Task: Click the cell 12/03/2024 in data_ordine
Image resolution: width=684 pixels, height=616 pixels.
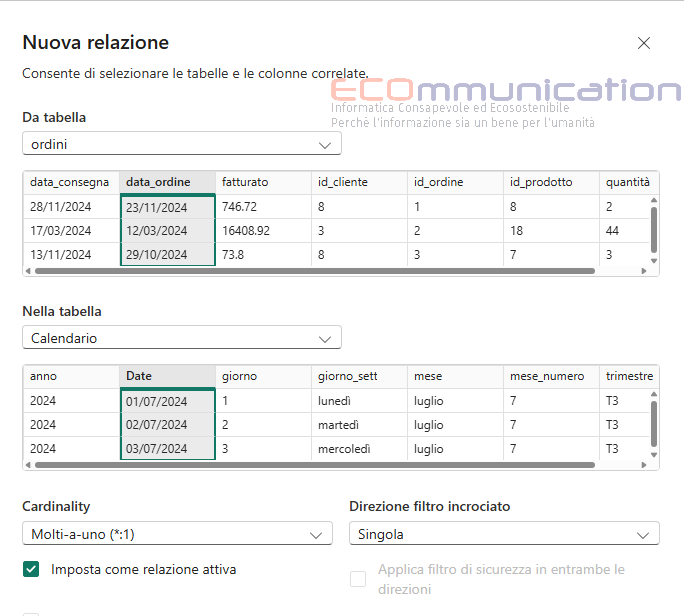Action: click(x=168, y=231)
